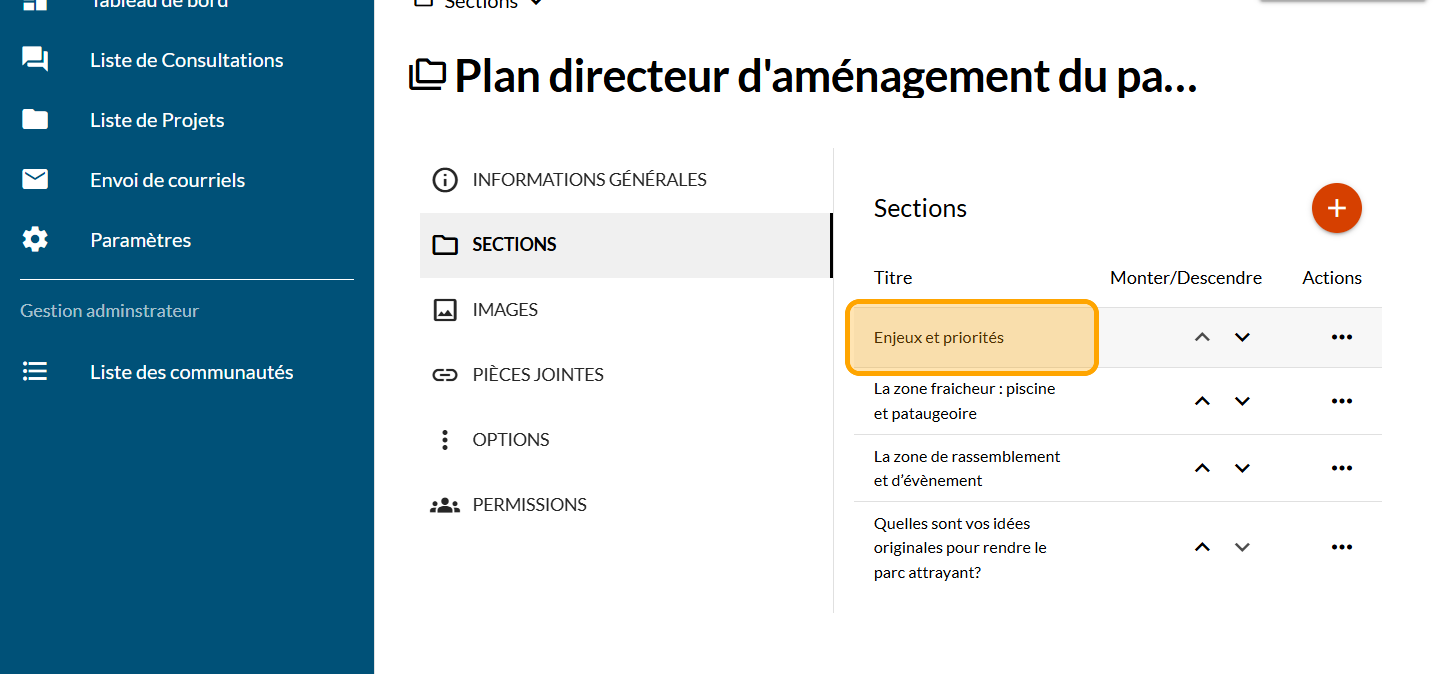Click the Liste de Consultations chat icon
The width and height of the screenshot is (1447, 674).
tap(35, 60)
